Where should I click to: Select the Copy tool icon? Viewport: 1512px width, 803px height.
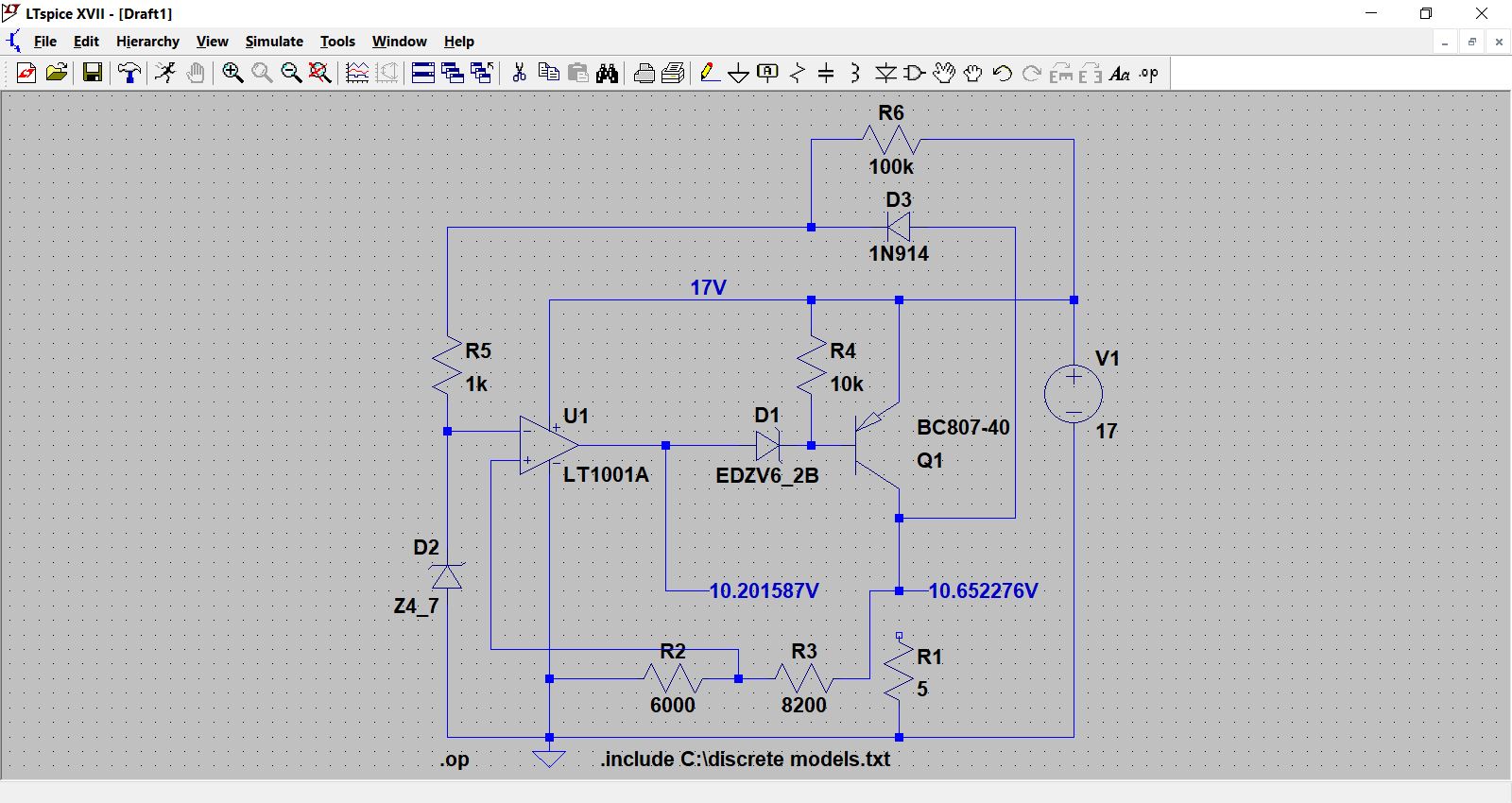(x=548, y=73)
